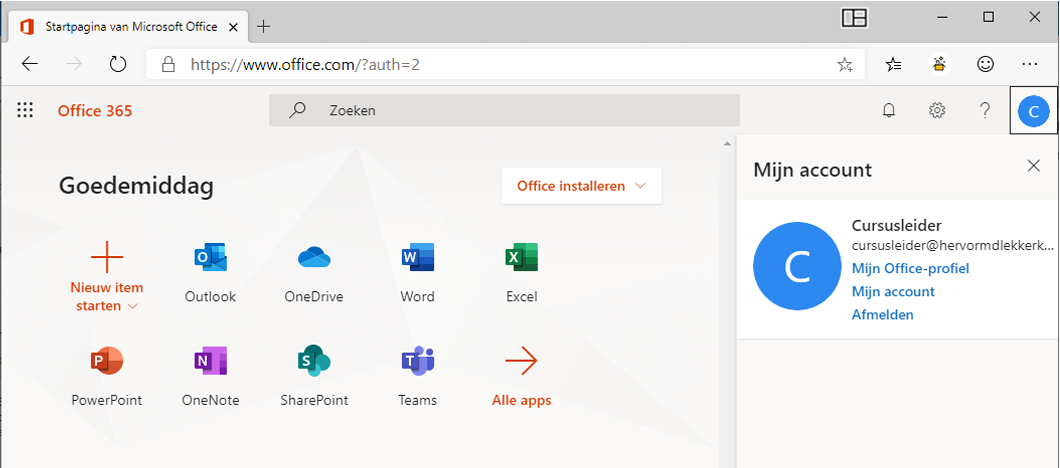The image size is (1060, 468).
Task: Select the Startpagina van Microsoft Office tab
Action: tap(128, 27)
